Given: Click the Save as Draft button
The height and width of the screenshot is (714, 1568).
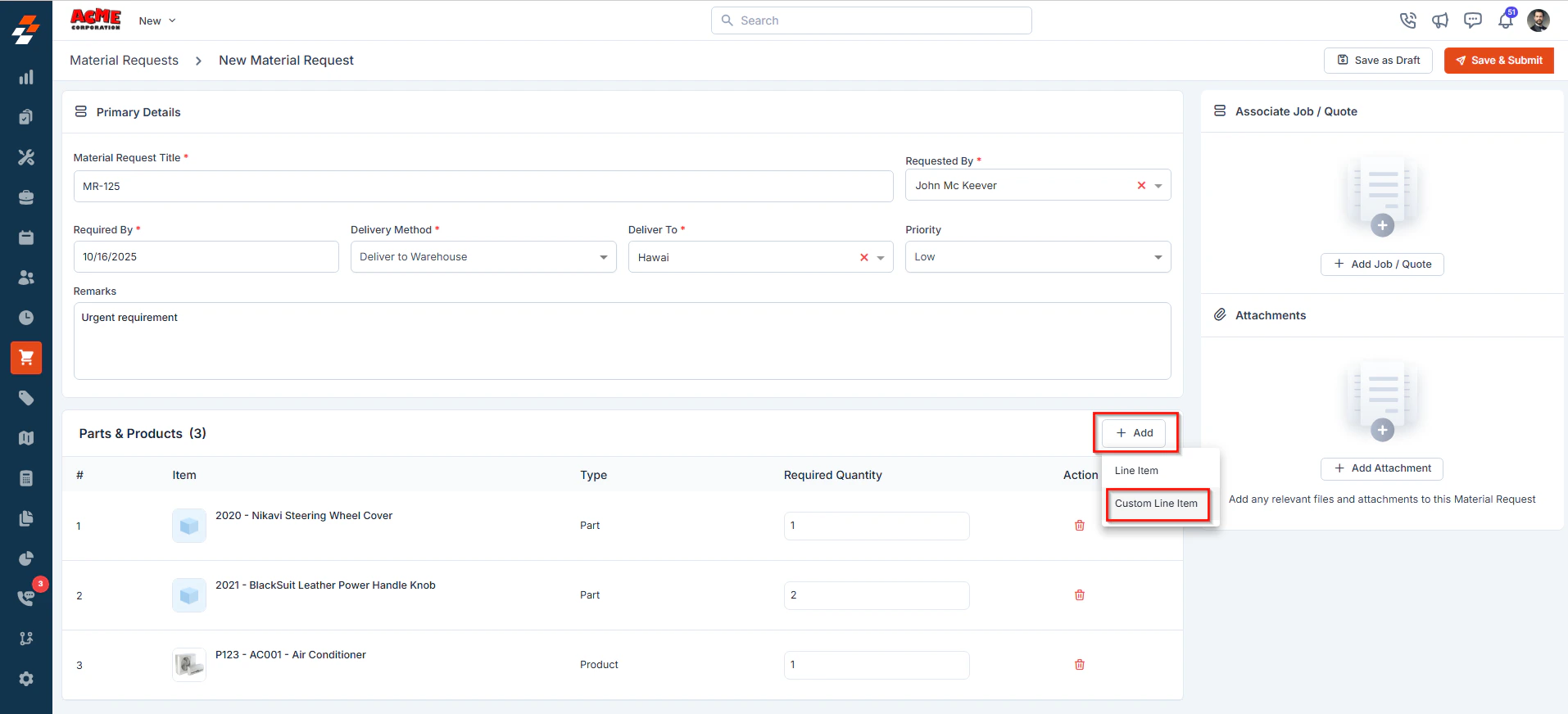Looking at the screenshot, I should [x=1378, y=61].
